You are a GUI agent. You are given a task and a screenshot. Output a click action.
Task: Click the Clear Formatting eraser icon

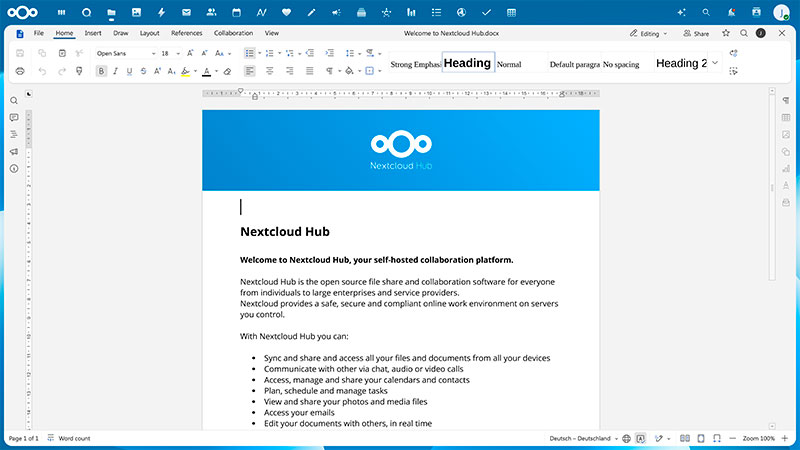coord(227,71)
